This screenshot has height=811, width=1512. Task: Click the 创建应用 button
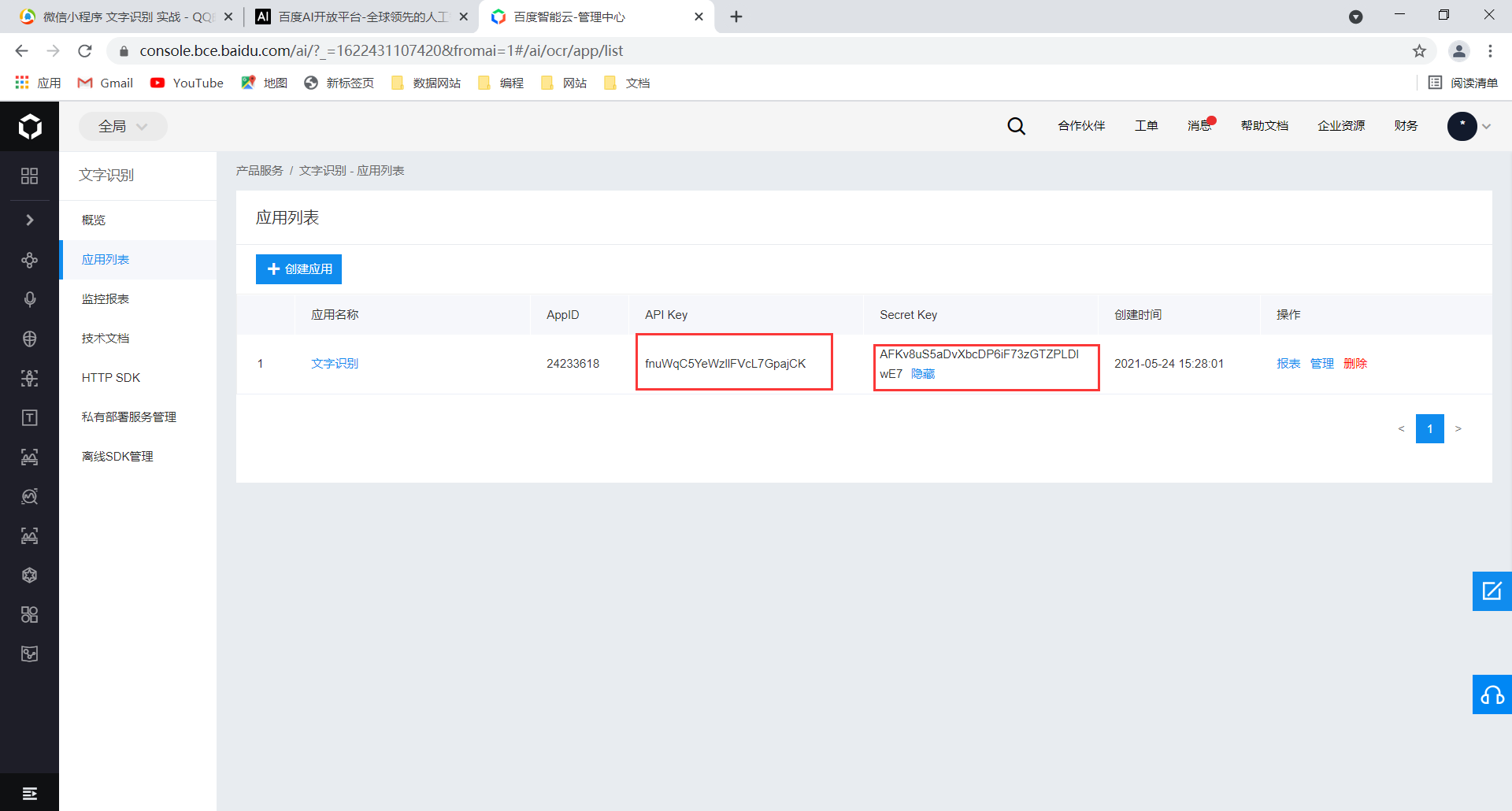click(x=298, y=269)
